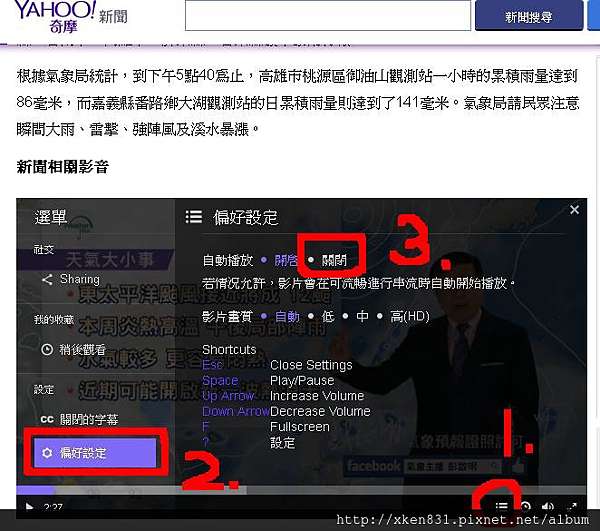Click the share icon next to Sharing
This screenshot has height=531, width=600.
click(47, 280)
